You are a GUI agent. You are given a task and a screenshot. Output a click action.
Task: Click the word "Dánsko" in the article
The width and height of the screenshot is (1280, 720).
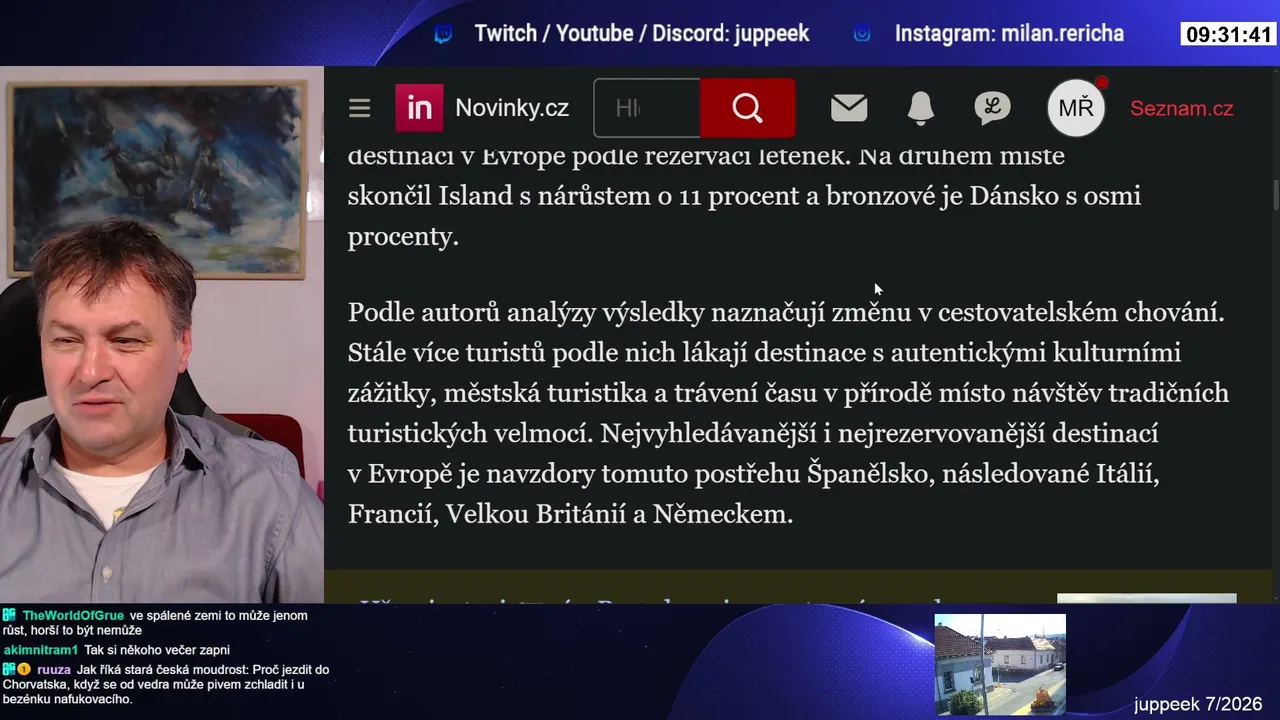click(1013, 196)
